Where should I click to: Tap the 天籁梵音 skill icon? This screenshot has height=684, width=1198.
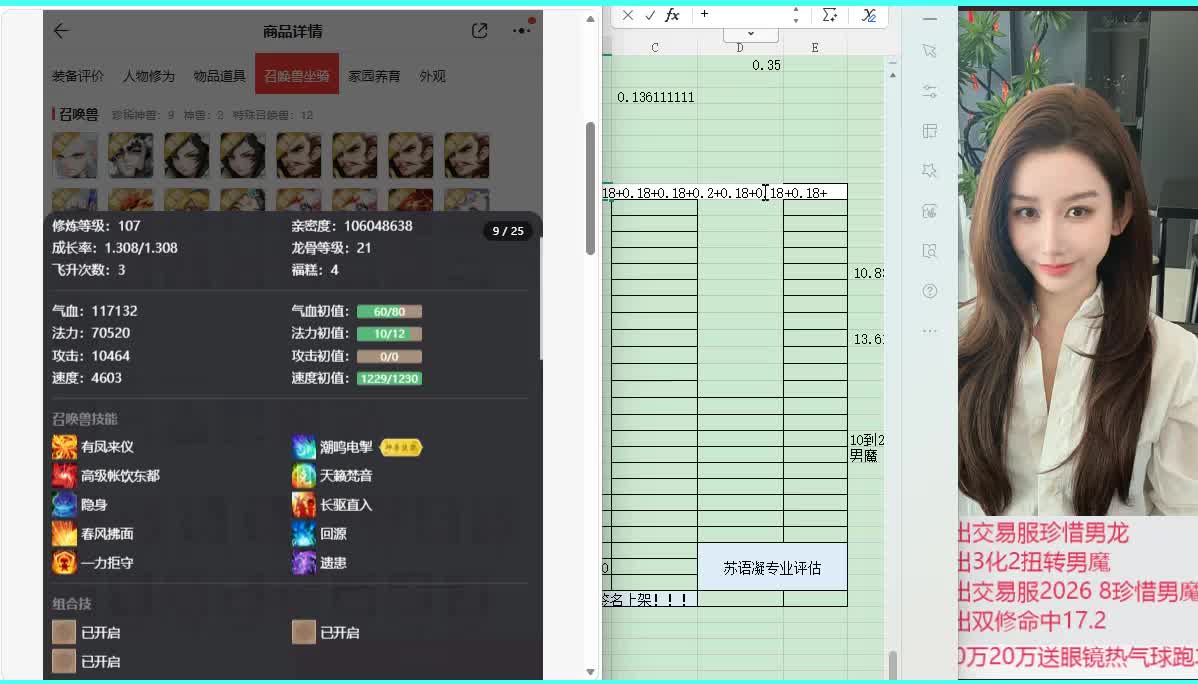(304, 475)
